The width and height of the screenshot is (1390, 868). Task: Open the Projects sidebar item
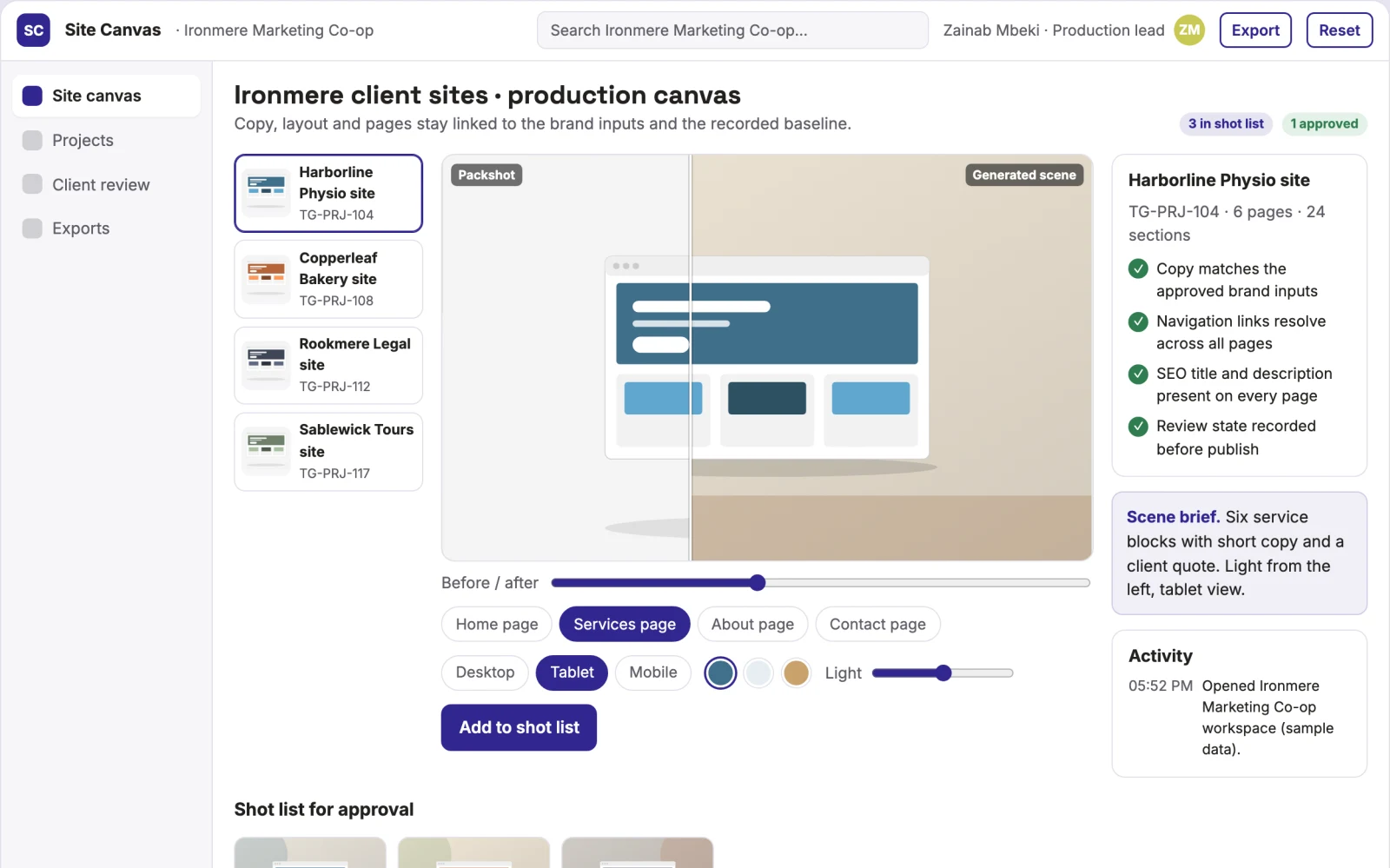pyautogui.click(x=107, y=140)
